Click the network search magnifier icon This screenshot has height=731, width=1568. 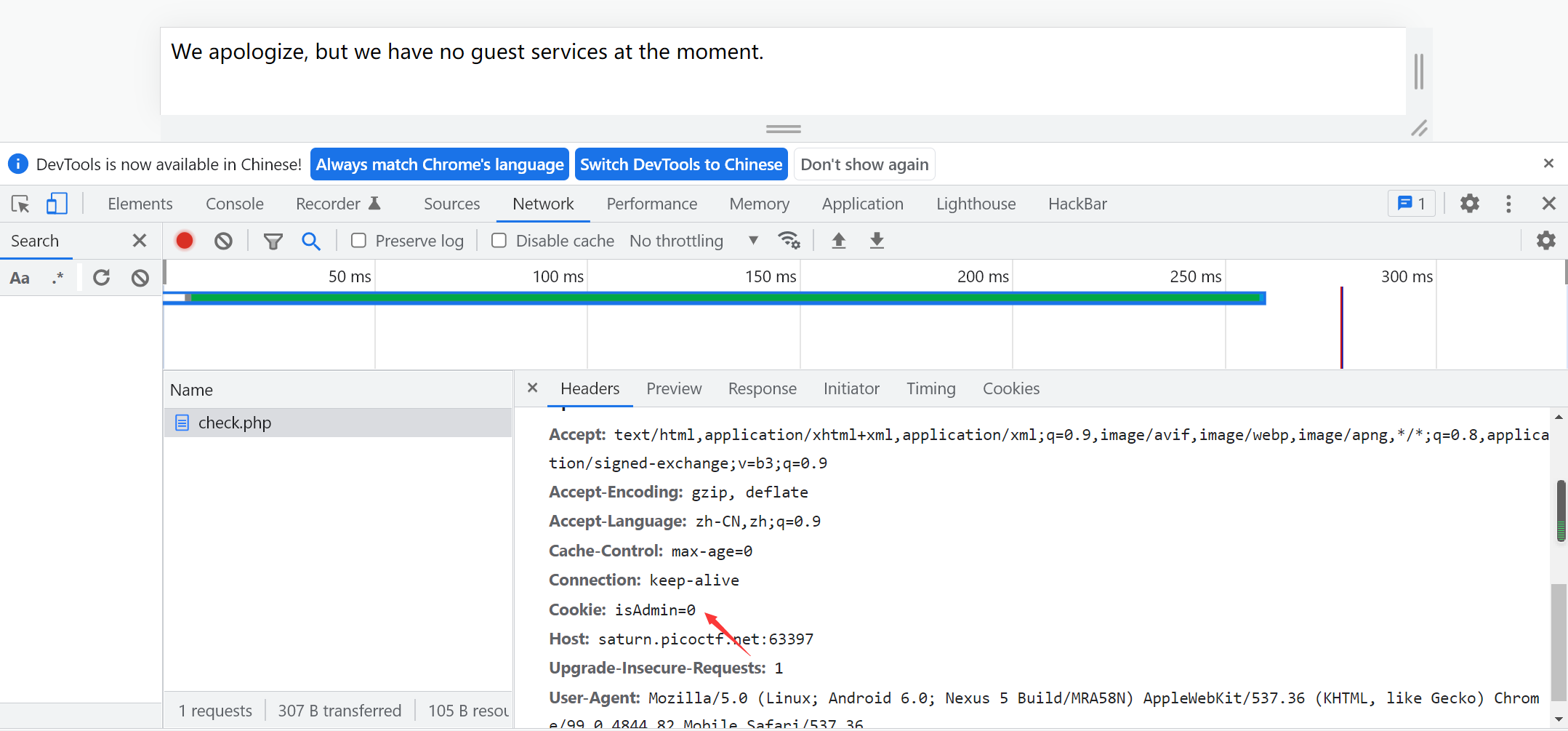311,240
